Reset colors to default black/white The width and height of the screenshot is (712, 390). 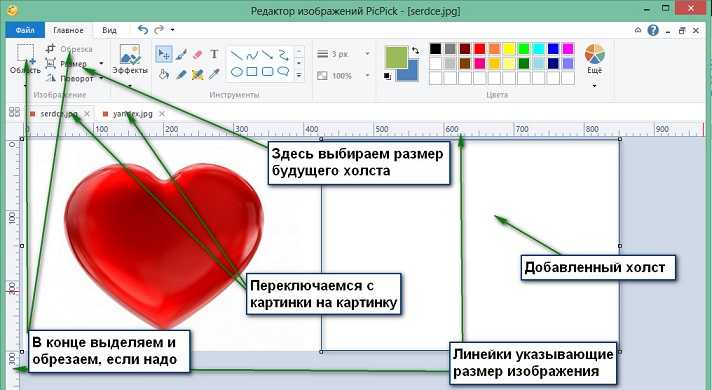(387, 77)
